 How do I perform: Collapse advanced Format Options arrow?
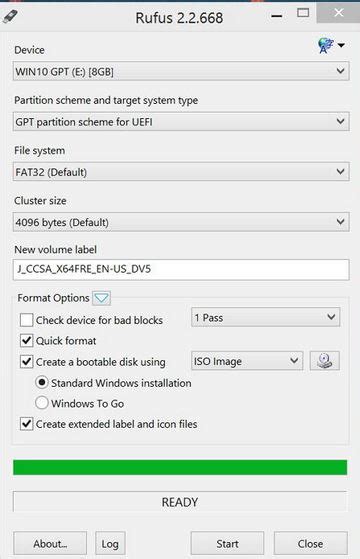(x=101, y=298)
